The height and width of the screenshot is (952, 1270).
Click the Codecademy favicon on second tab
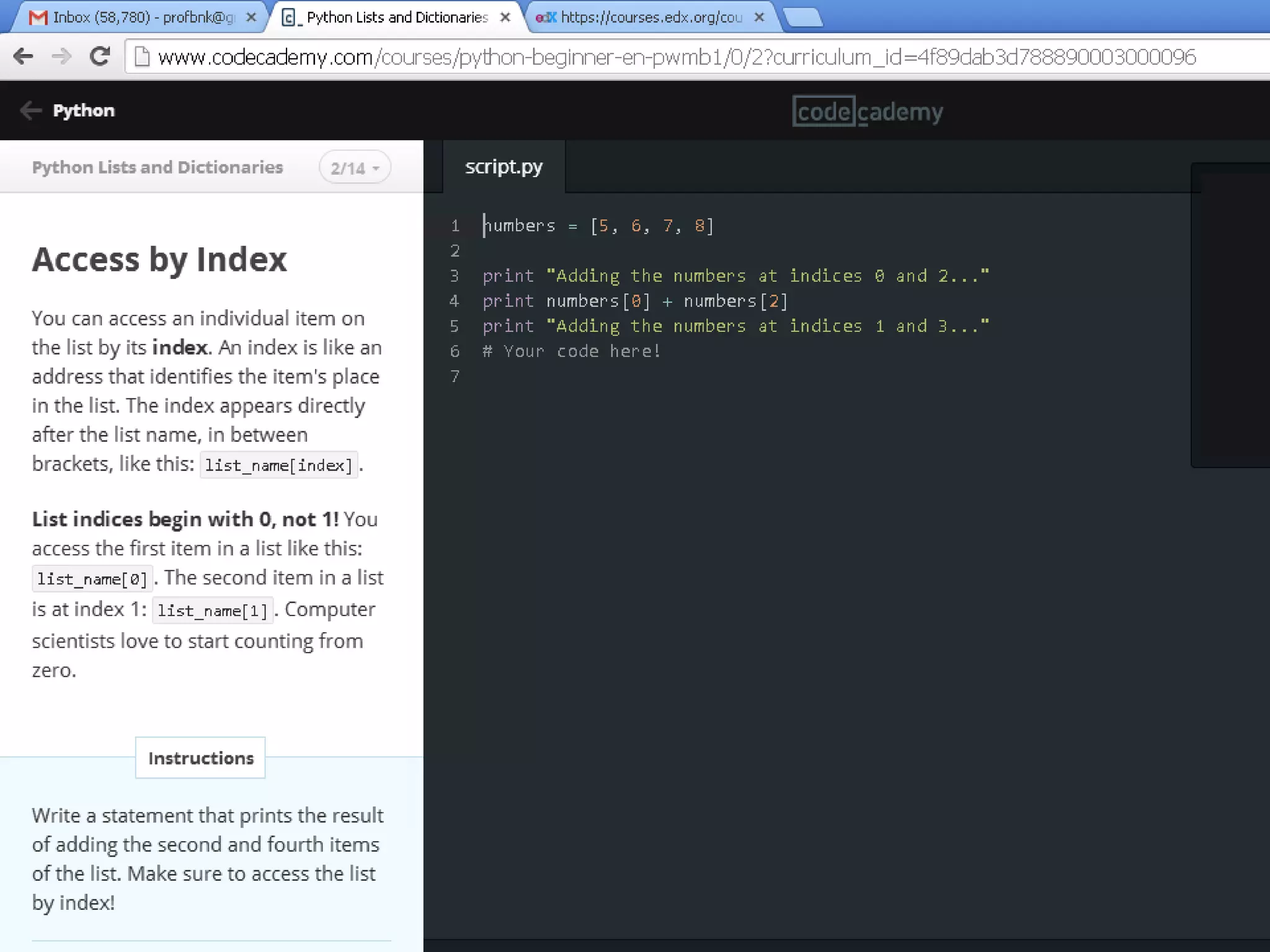(290, 17)
